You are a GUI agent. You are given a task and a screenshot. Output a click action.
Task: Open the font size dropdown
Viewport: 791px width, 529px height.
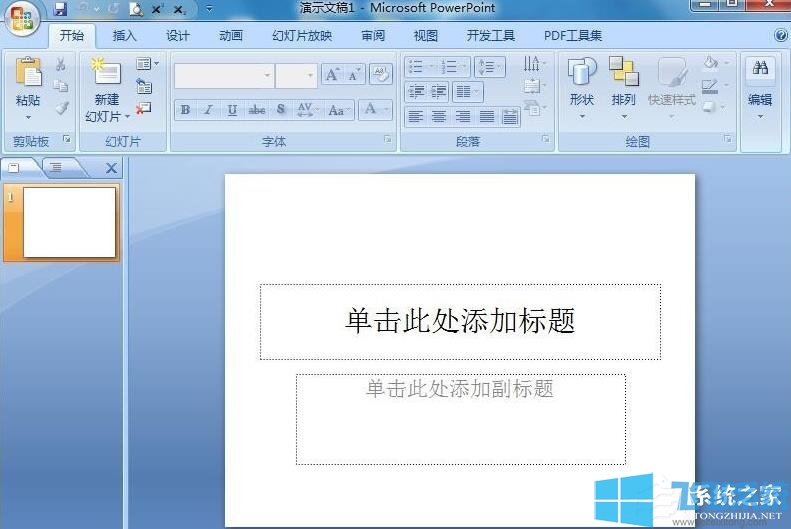tap(310, 75)
